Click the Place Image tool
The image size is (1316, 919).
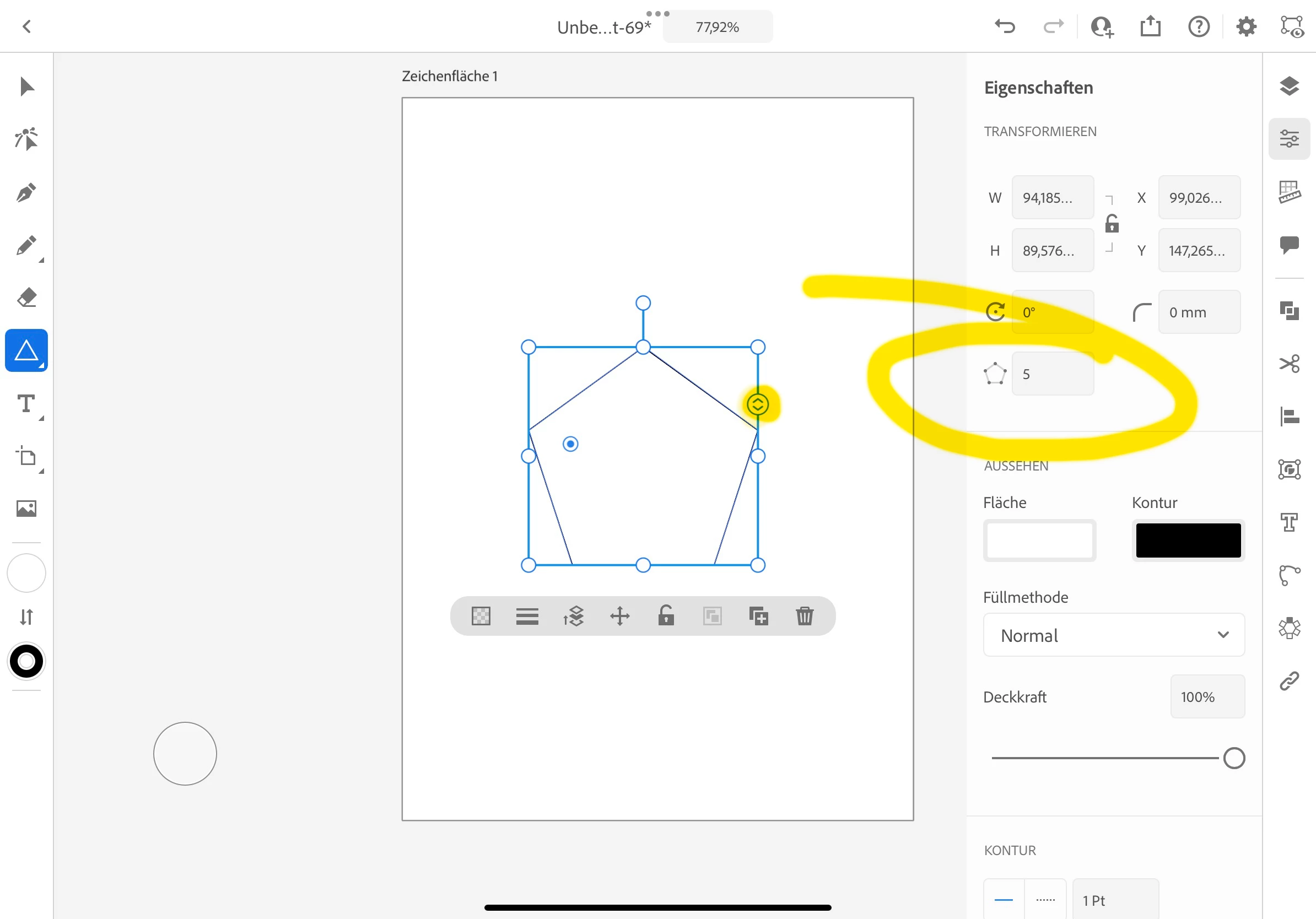[x=26, y=508]
